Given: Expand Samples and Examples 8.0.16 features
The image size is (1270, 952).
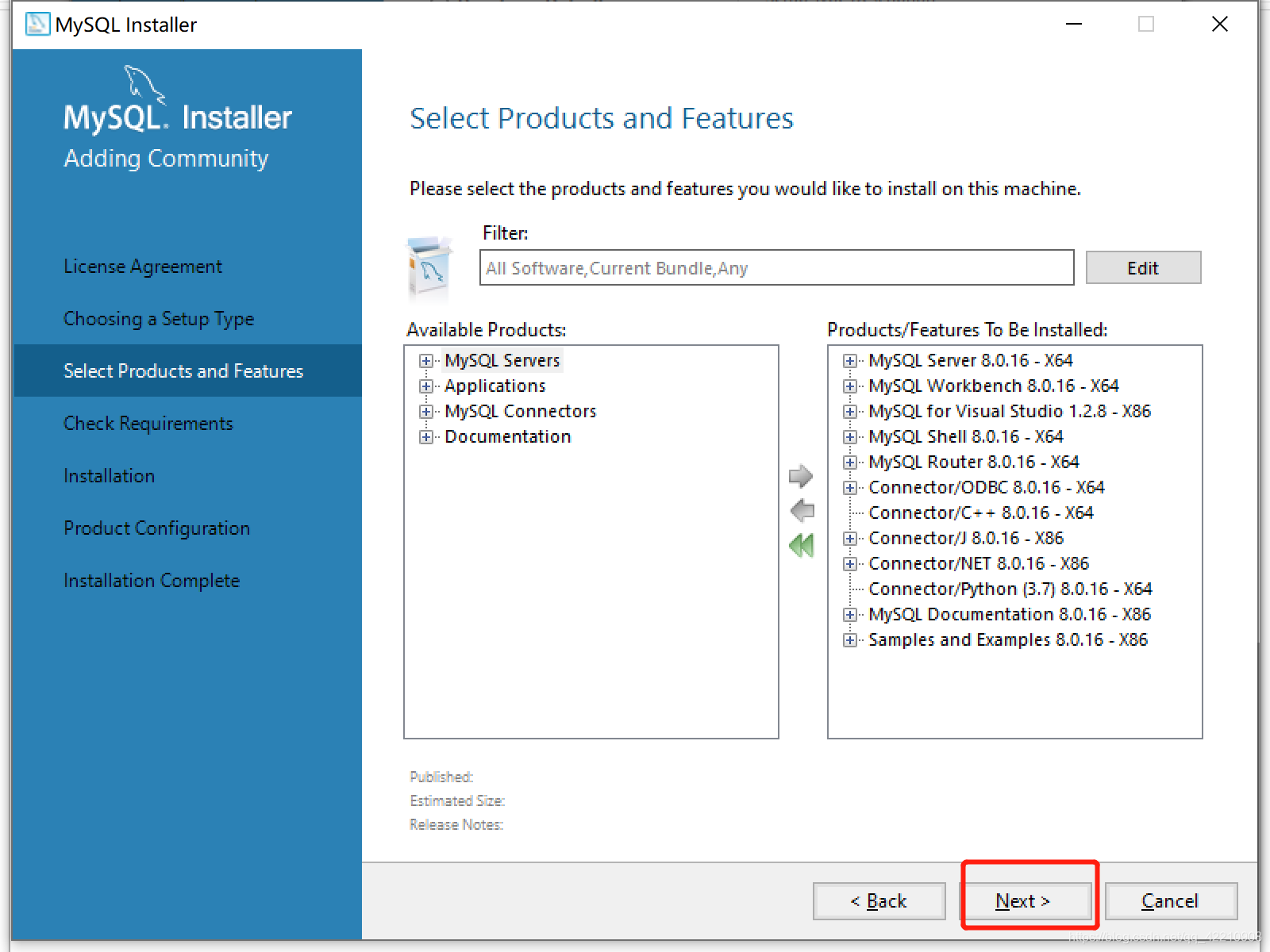Looking at the screenshot, I should [x=850, y=640].
